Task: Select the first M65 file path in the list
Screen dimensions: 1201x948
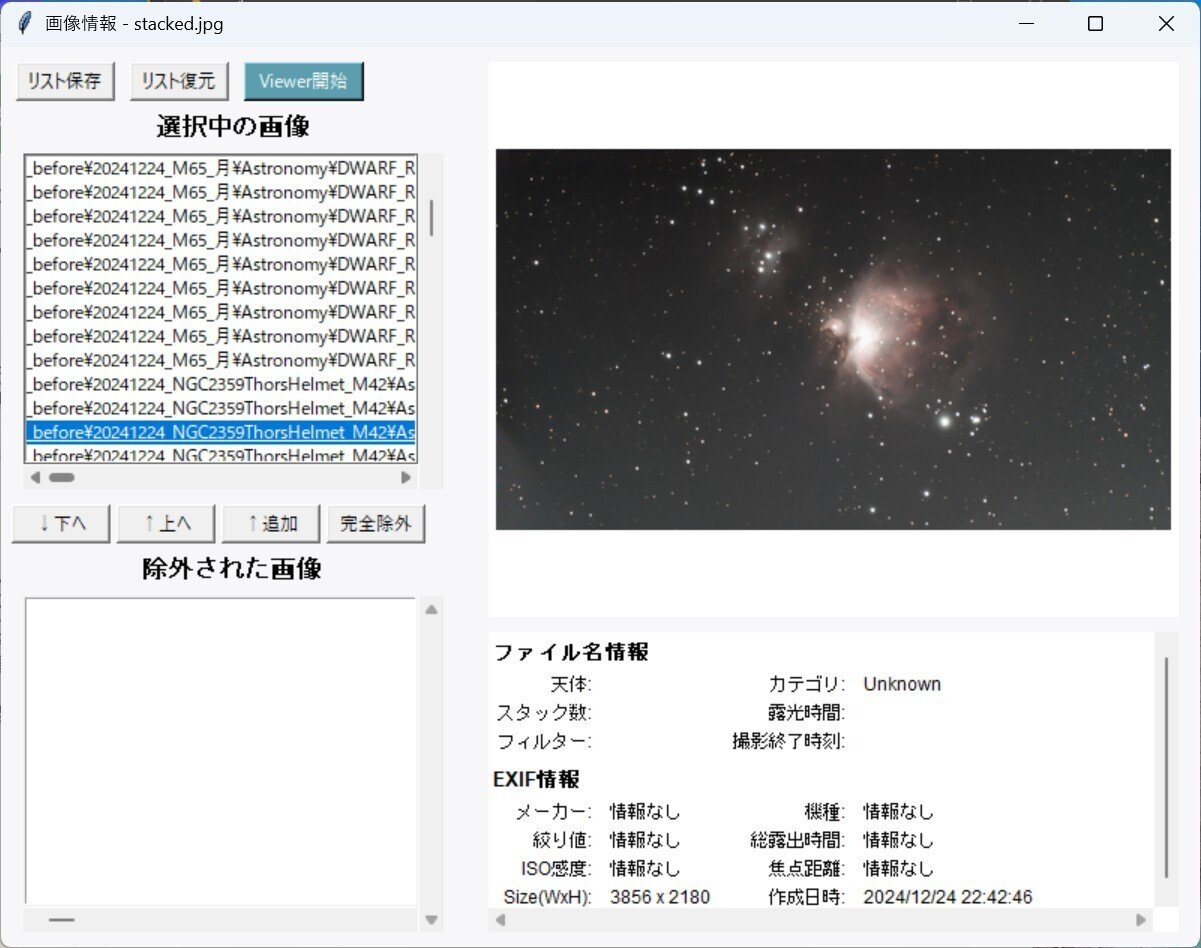Action: 220,168
